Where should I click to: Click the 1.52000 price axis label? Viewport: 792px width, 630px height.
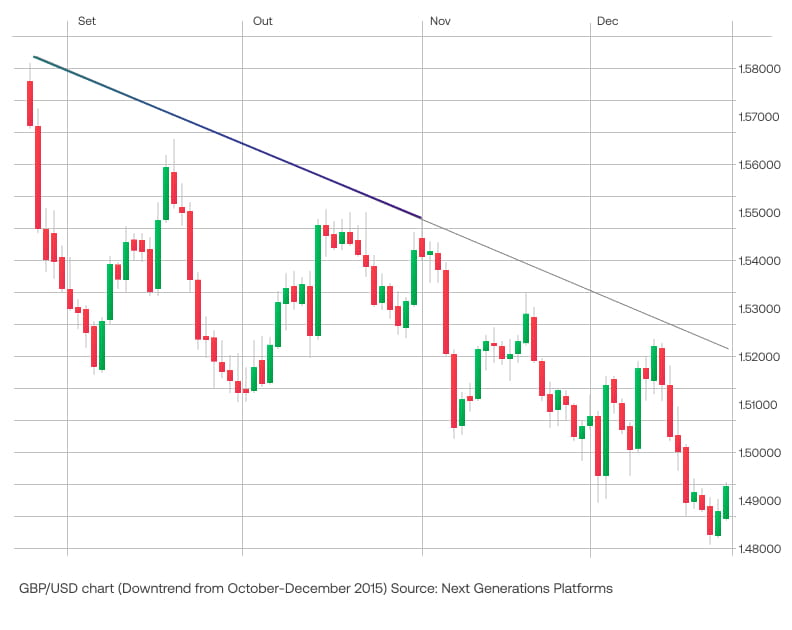(759, 357)
